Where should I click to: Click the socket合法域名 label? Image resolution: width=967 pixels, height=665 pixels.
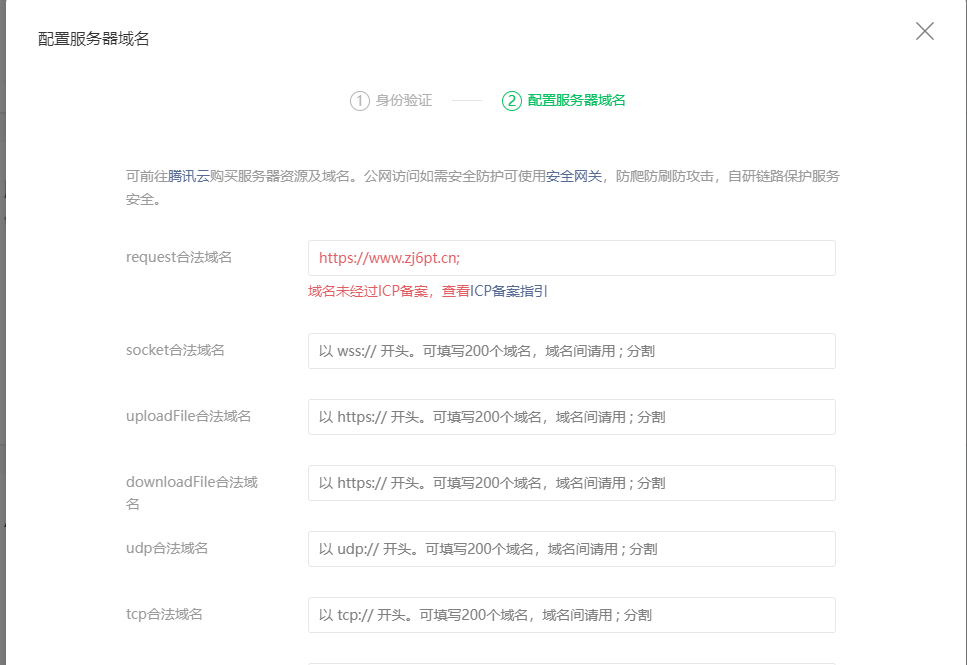pyautogui.click(x=175, y=350)
